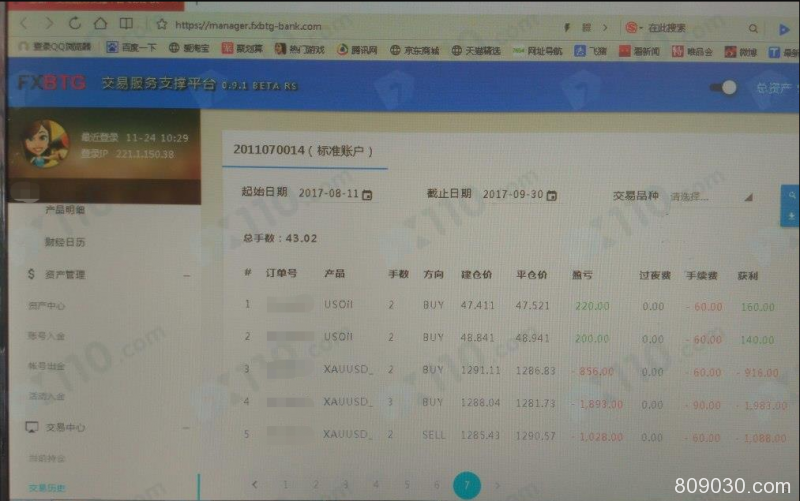
Task: Bookmark page with star icon
Action: click(x=162, y=24)
